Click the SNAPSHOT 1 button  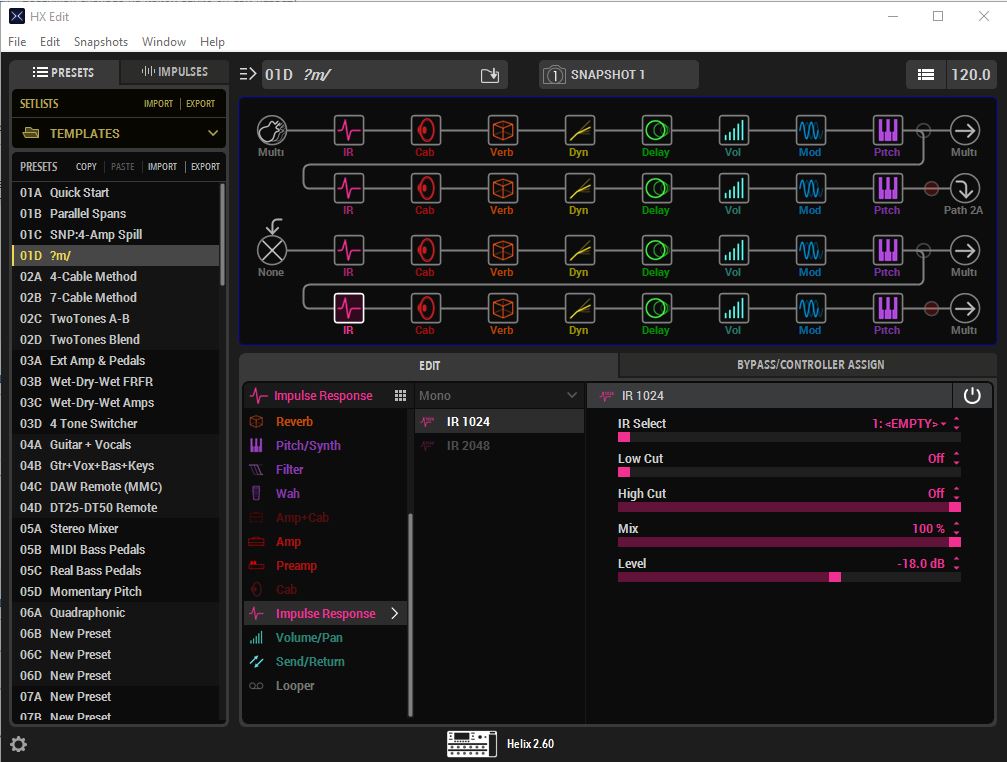click(x=618, y=74)
